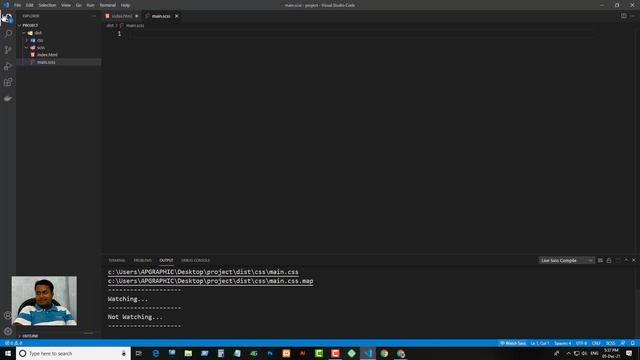Switch to the DEBUG CONSOLE panel tab
This screenshot has width=640, height=360.
[196, 260]
